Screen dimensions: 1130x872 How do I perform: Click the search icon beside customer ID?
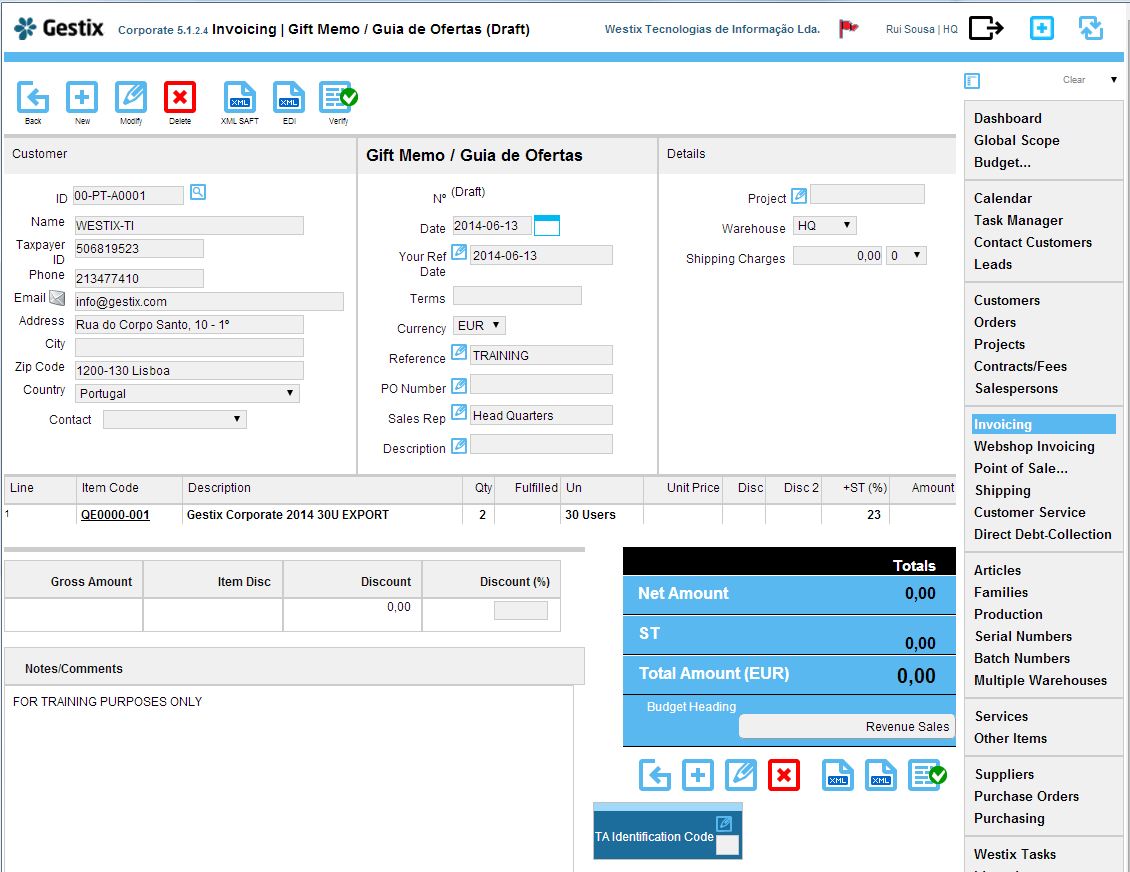[x=197, y=192]
